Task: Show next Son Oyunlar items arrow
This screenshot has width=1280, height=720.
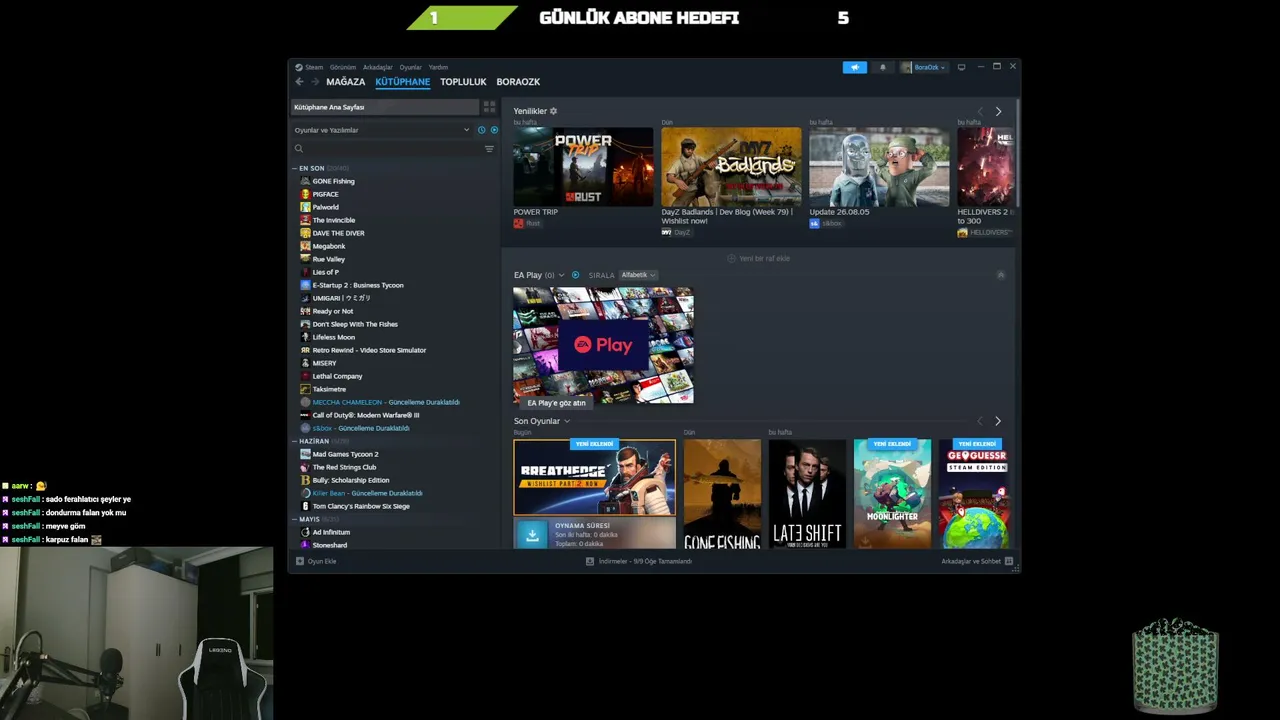Action: click(997, 421)
